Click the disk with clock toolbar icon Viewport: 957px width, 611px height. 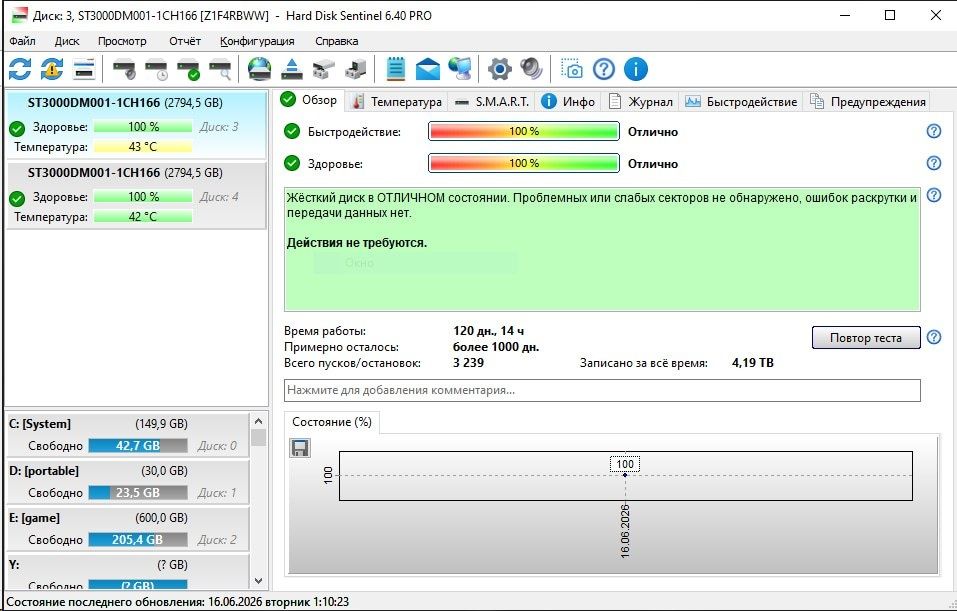tap(156, 69)
